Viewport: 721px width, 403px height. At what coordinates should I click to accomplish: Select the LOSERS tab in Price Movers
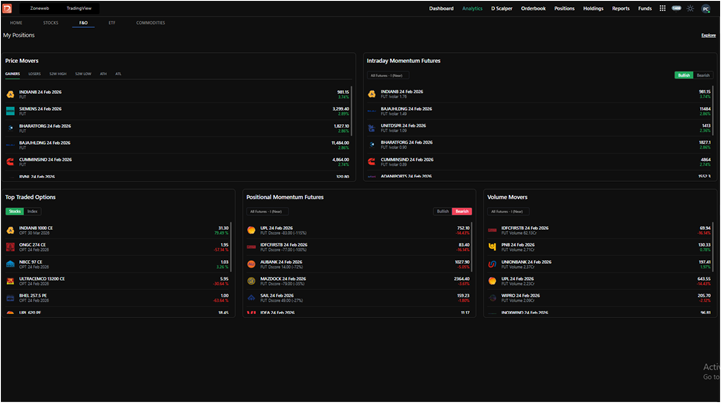(x=34, y=74)
